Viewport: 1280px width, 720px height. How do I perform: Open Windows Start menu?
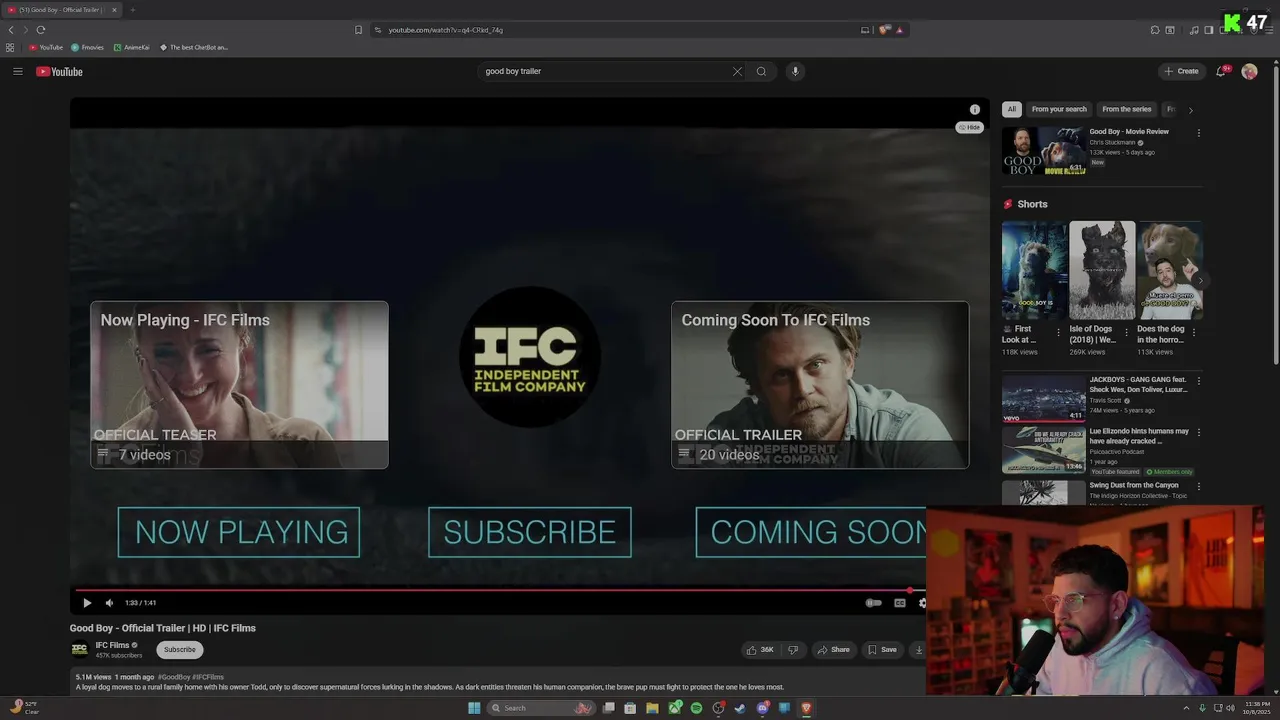tap(474, 708)
